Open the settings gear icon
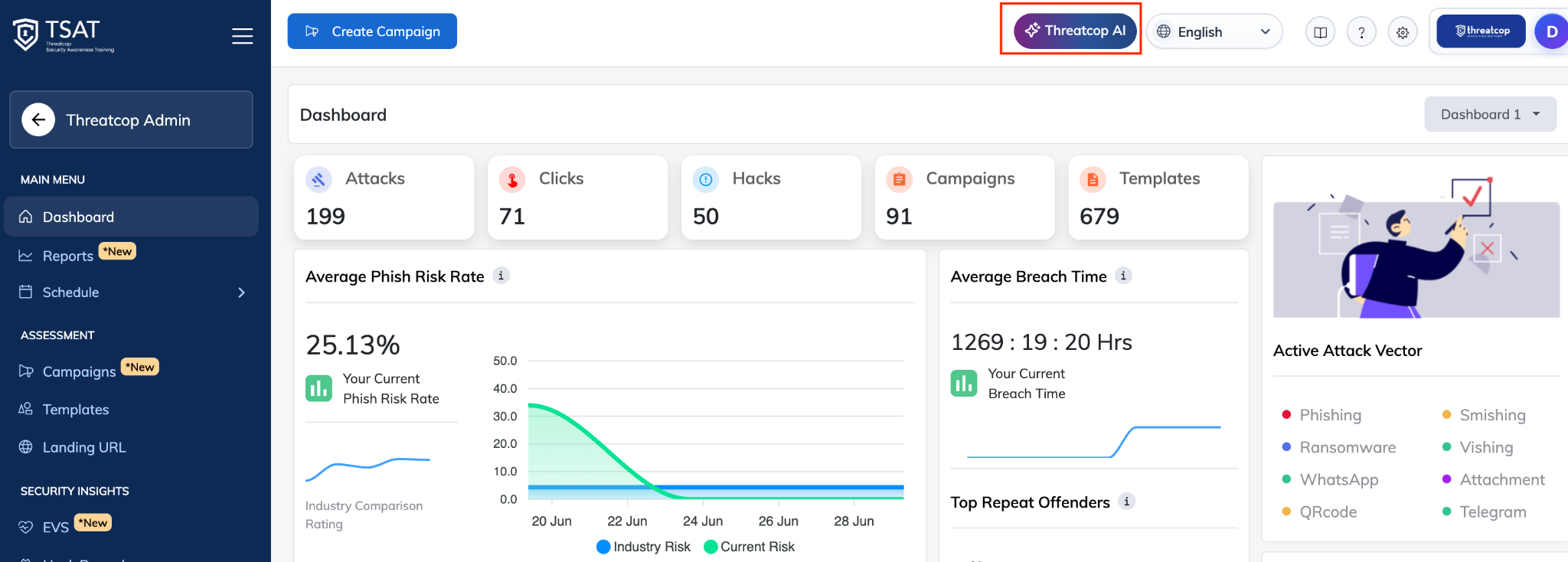The height and width of the screenshot is (562, 1568). (1403, 32)
